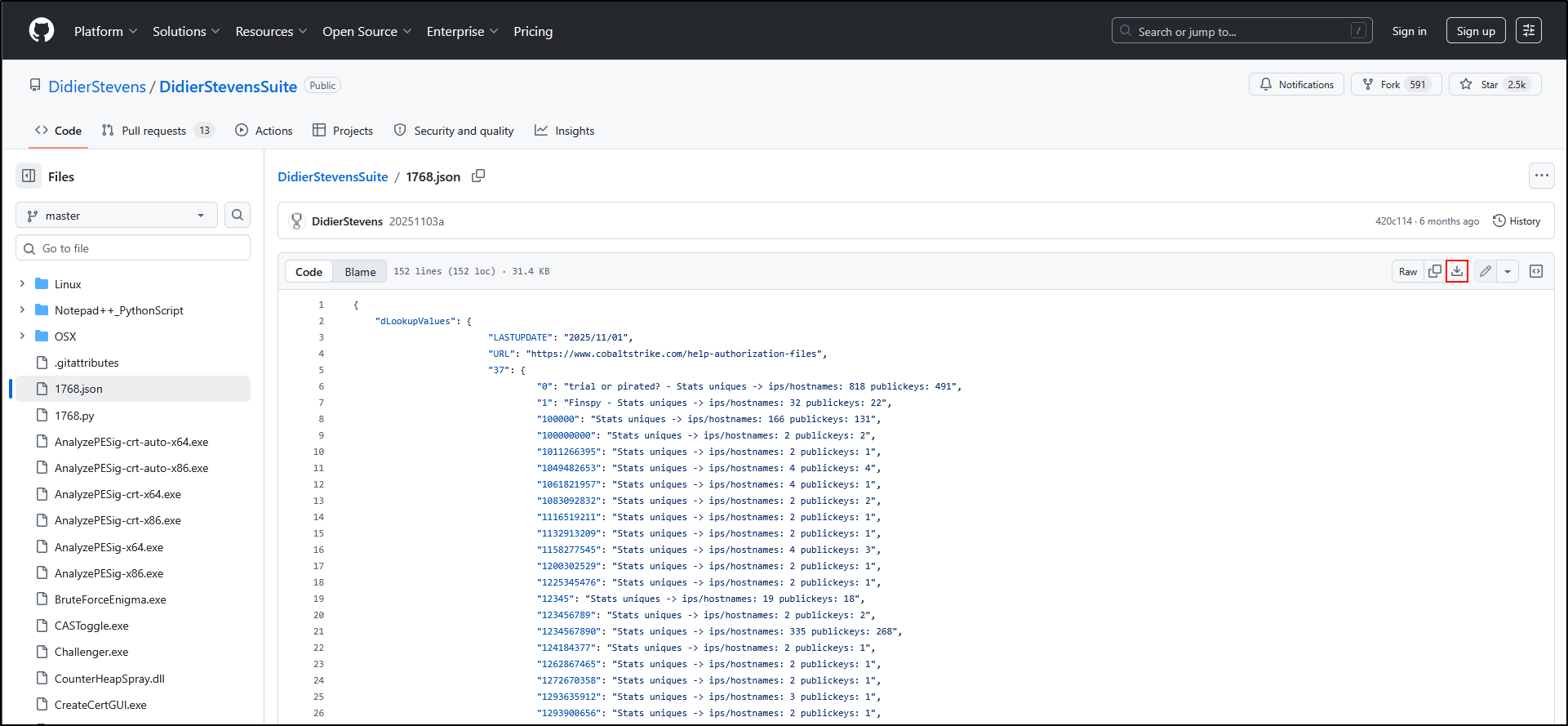The width and height of the screenshot is (1568, 726).
Task: Copy raw file contents icon
Action: pyautogui.click(x=1435, y=271)
